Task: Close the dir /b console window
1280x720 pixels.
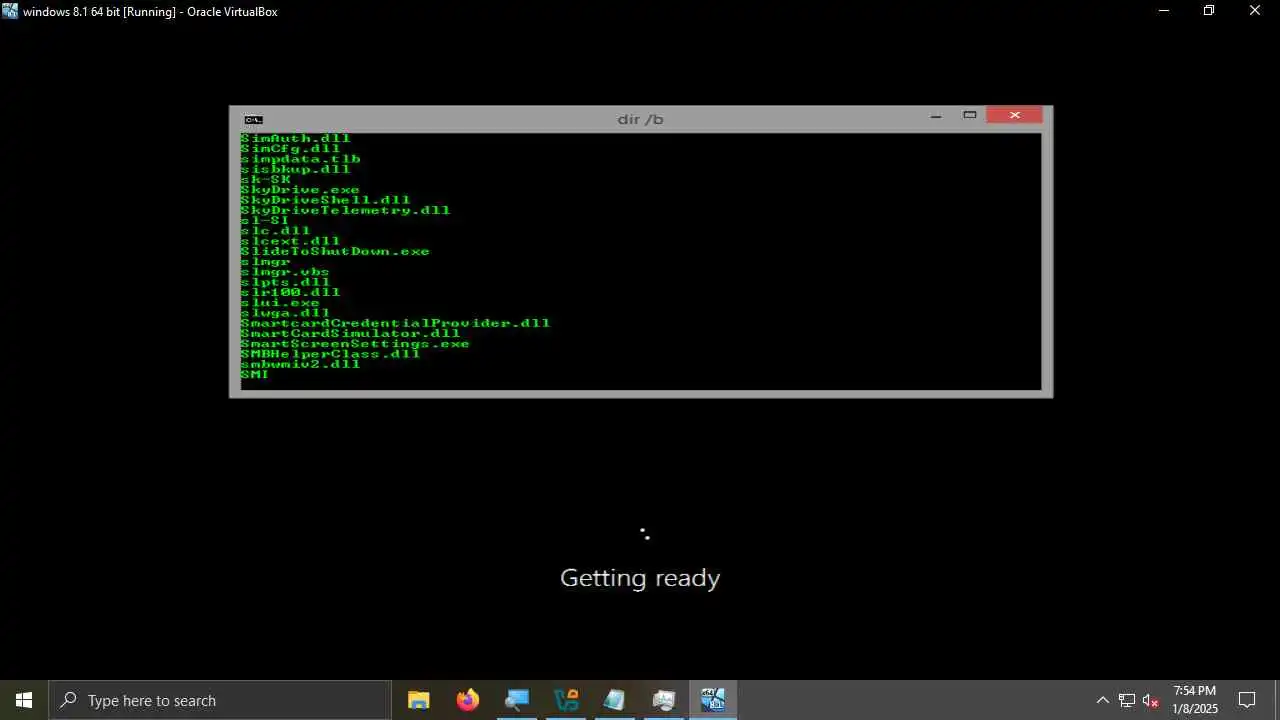Action: [x=1014, y=115]
